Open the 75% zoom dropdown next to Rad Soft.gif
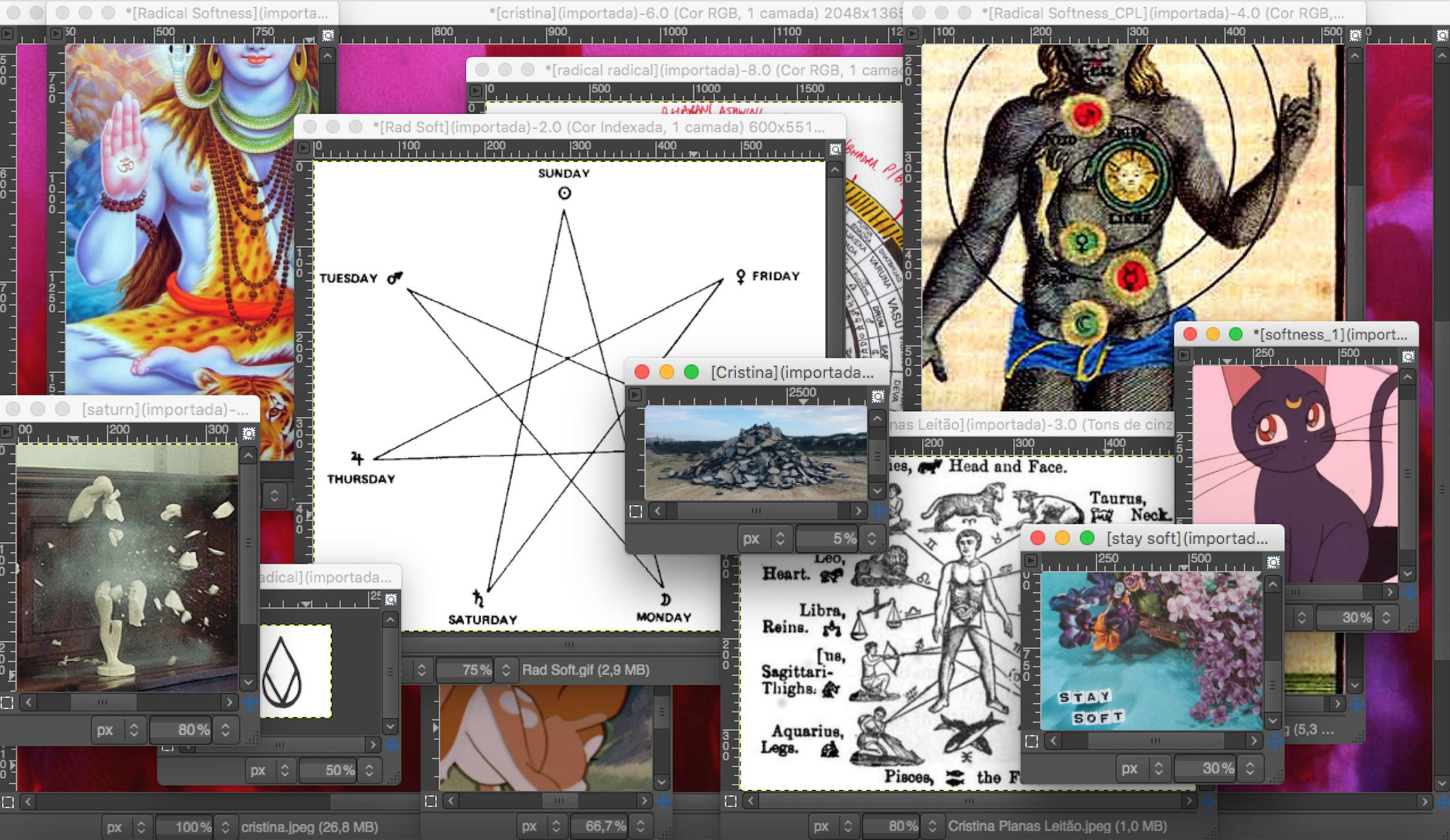Screen dimensions: 1450x840 click(505, 670)
